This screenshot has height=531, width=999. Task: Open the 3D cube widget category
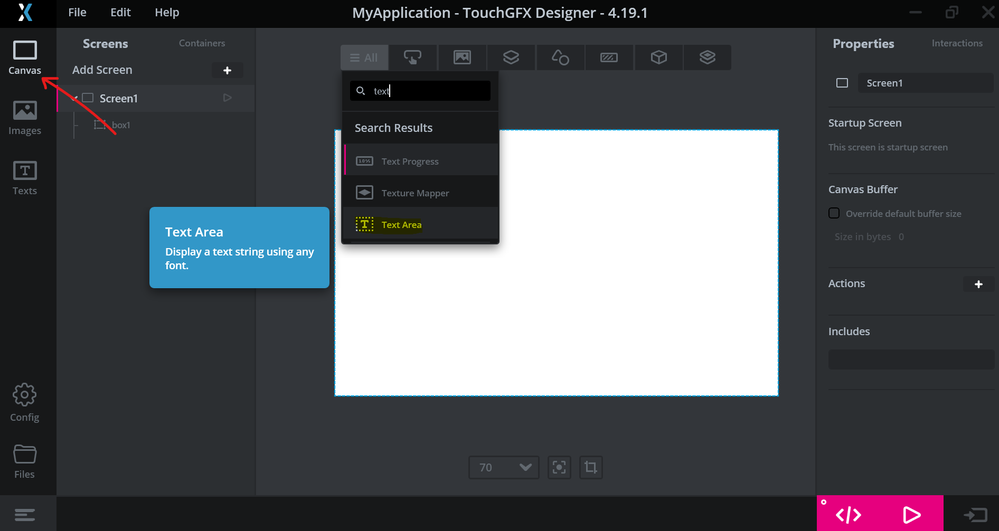click(x=658, y=57)
